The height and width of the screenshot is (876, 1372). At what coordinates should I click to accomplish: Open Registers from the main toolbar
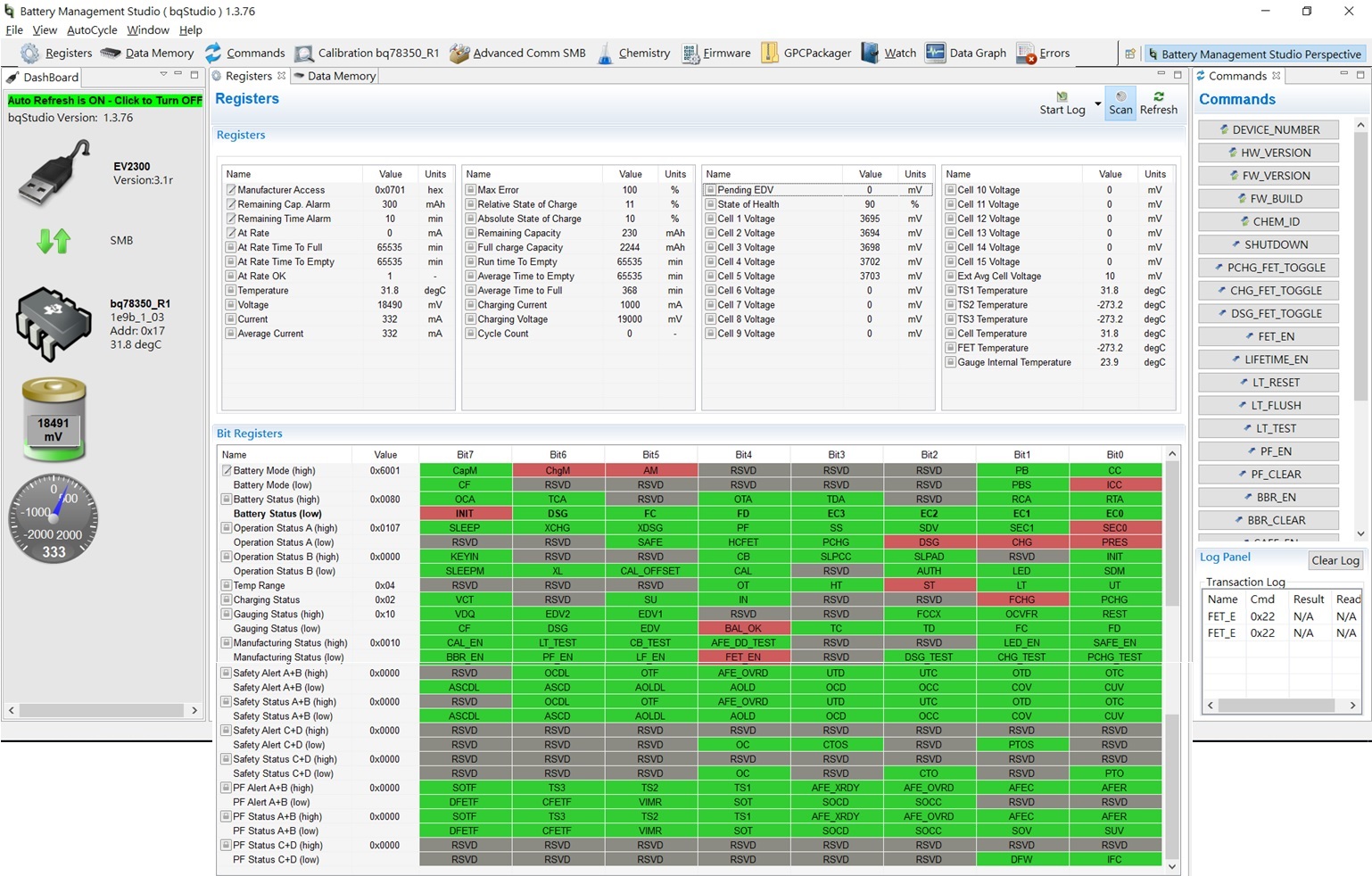(x=56, y=54)
